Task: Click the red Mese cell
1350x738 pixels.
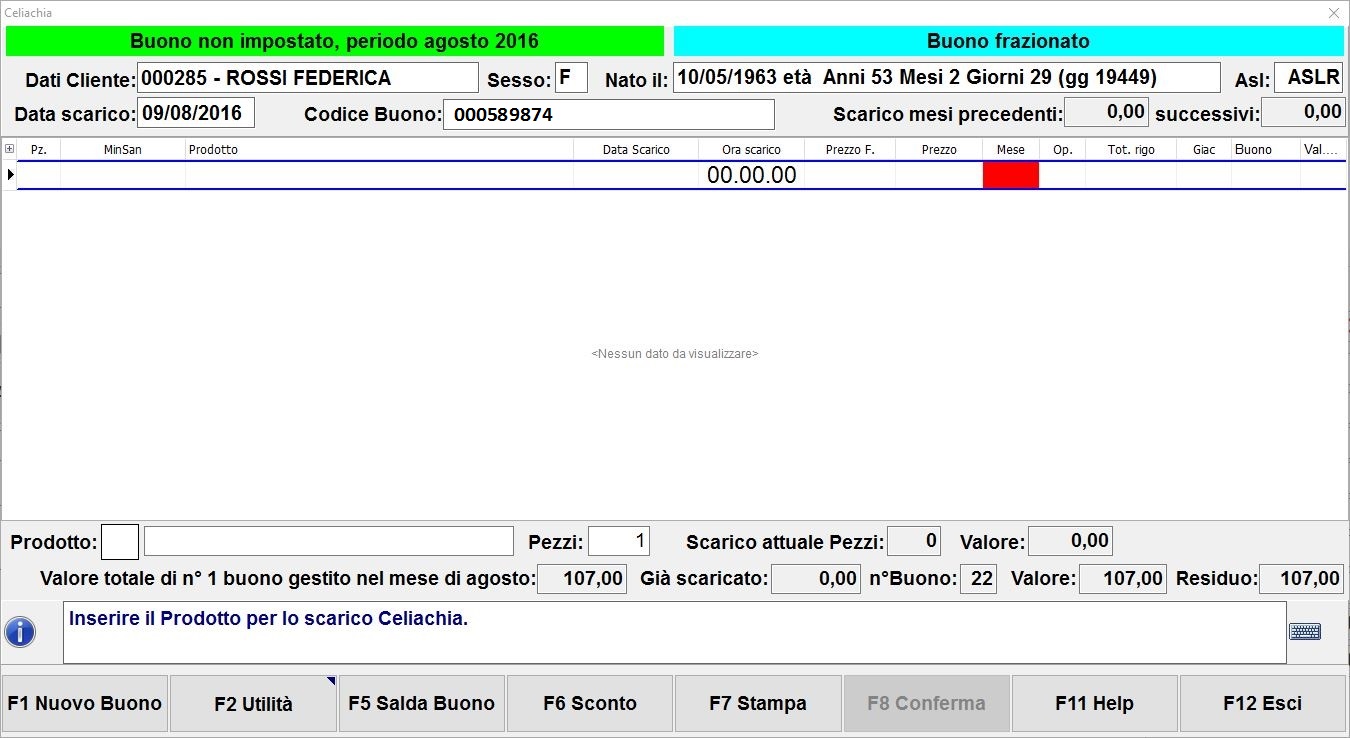Action: tap(1010, 175)
